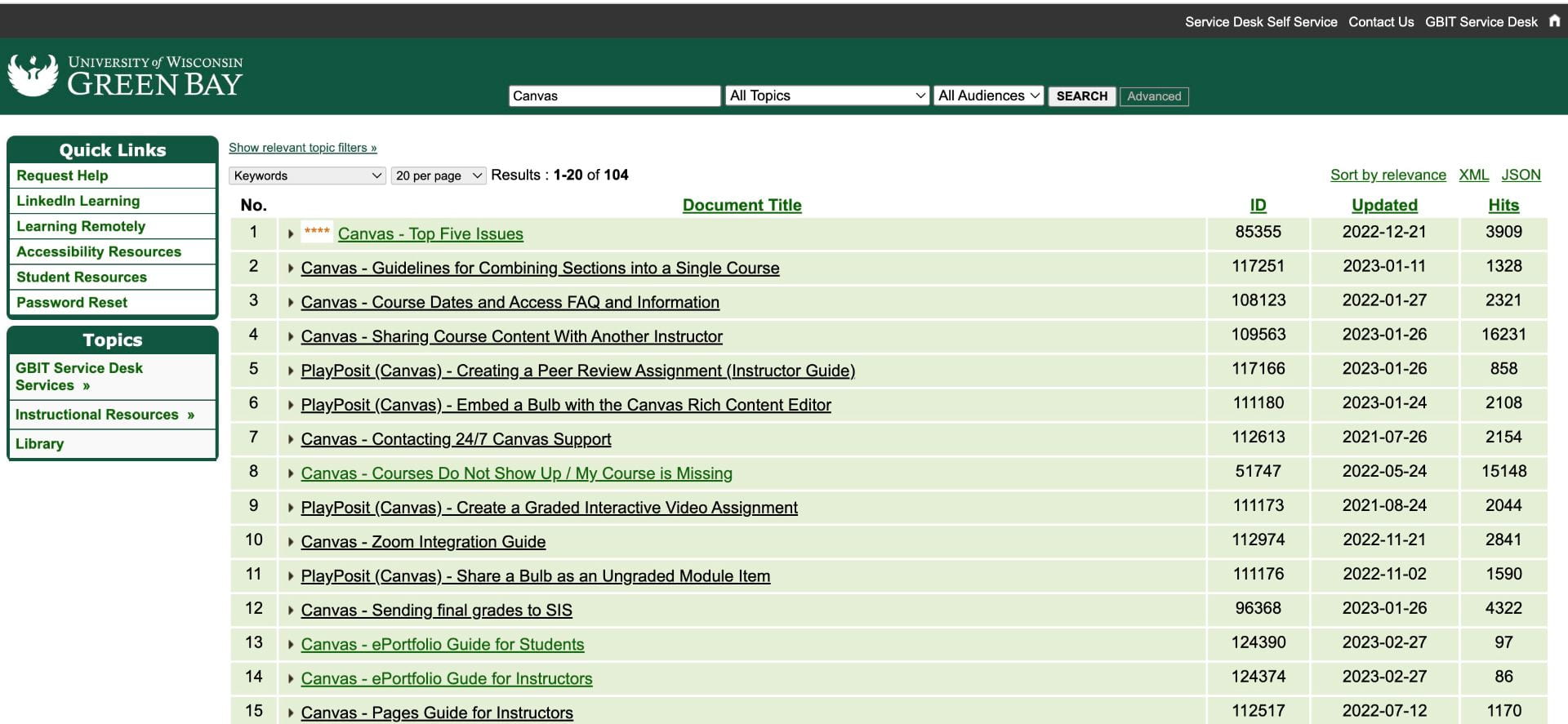
Task: Expand row for Guidelines for Combining Sections
Action: tap(291, 269)
